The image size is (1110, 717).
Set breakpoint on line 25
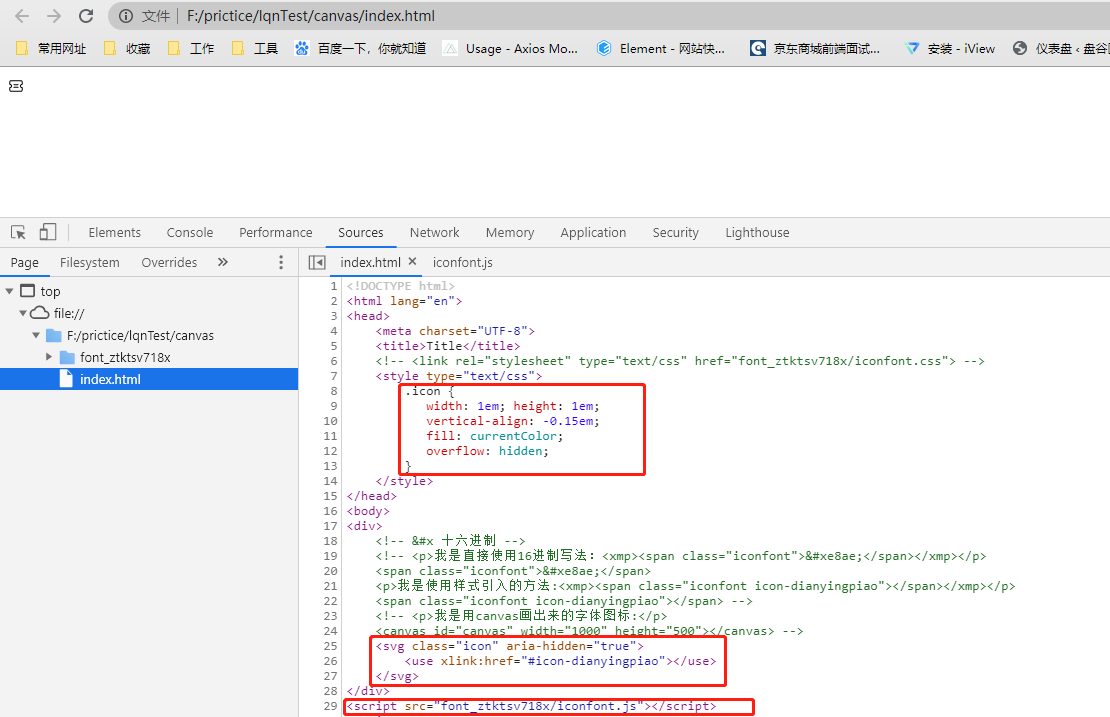click(x=331, y=646)
